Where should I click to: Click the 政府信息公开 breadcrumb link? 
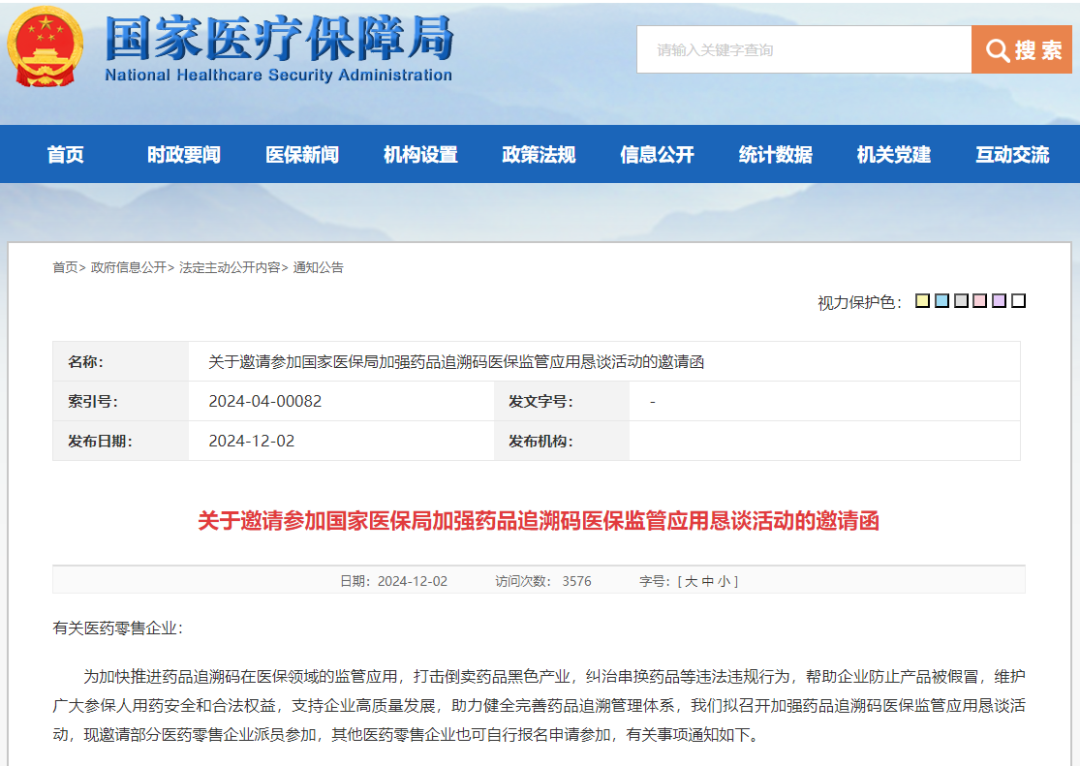pyautogui.click(x=128, y=268)
